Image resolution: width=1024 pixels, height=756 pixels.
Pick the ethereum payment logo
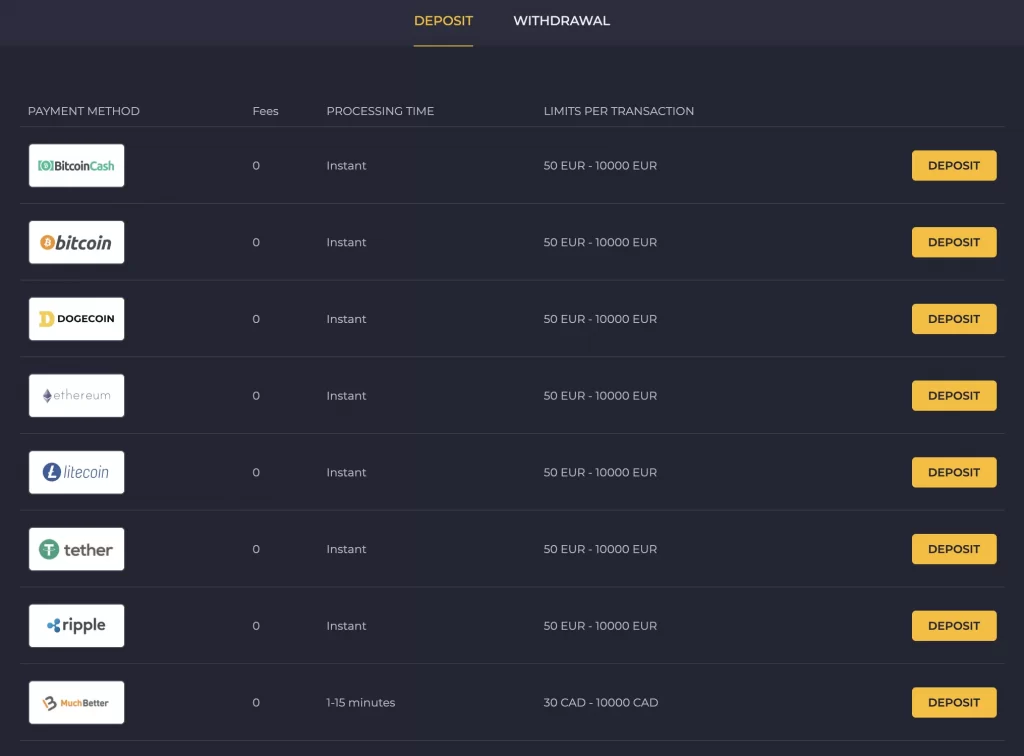76,396
